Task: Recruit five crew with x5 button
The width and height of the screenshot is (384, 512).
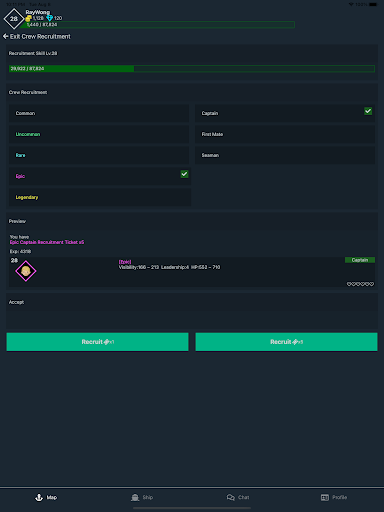Action: tap(286, 342)
